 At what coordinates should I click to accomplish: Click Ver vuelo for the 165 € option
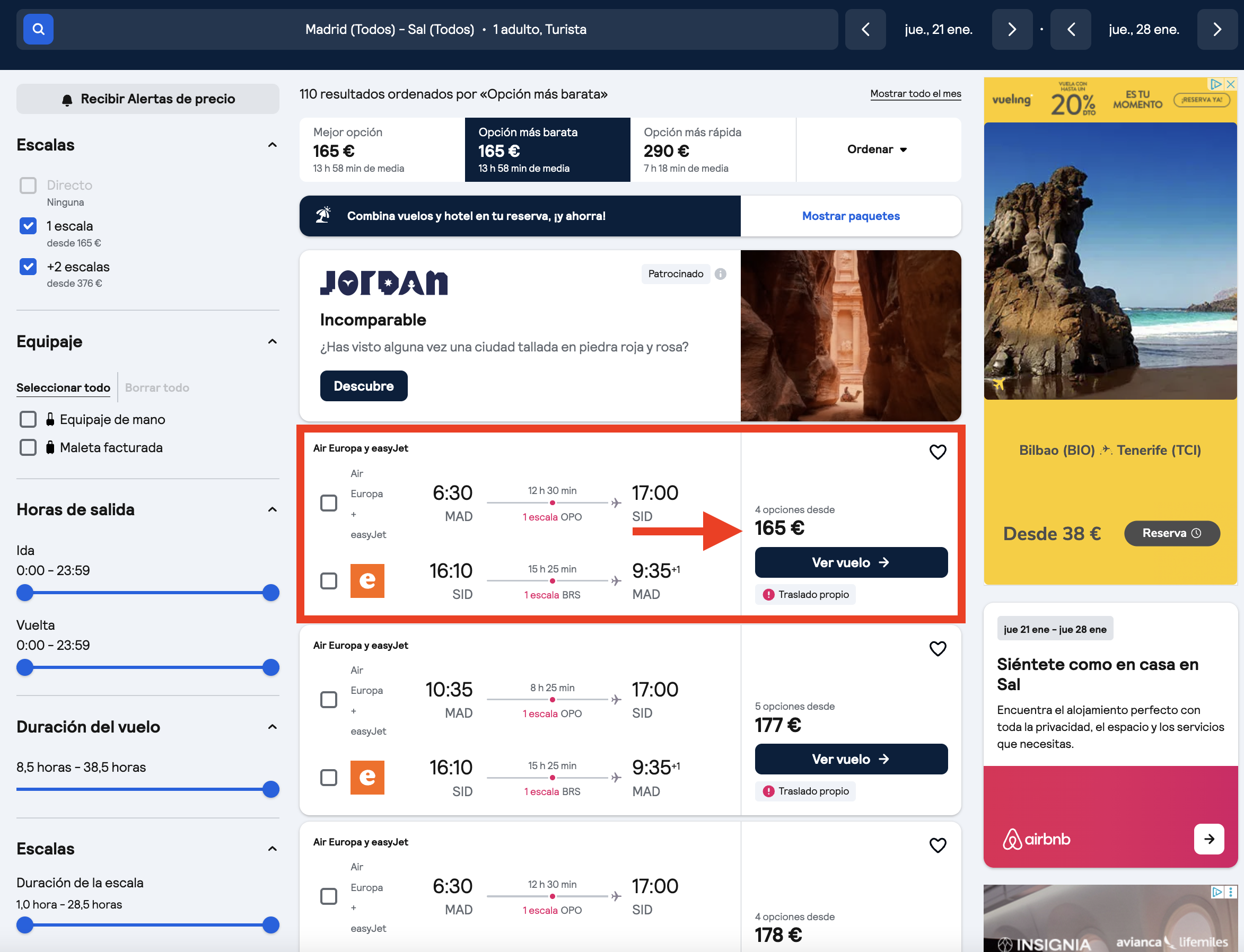pyautogui.click(x=851, y=562)
